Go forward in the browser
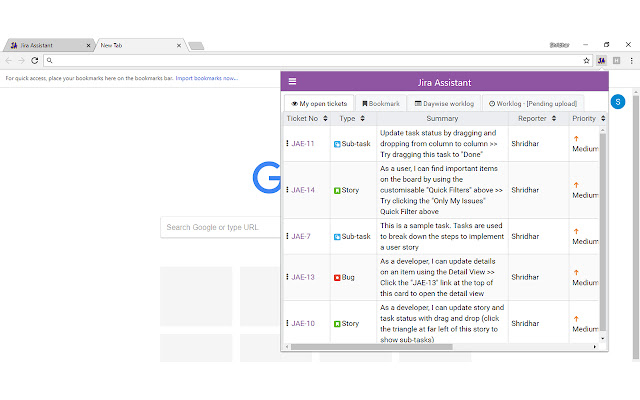 (21, 60)
